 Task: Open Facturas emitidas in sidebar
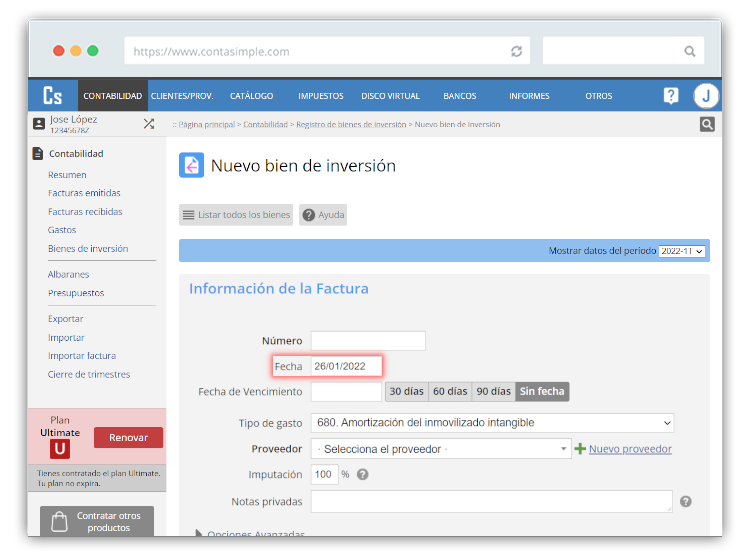[84, 193]
